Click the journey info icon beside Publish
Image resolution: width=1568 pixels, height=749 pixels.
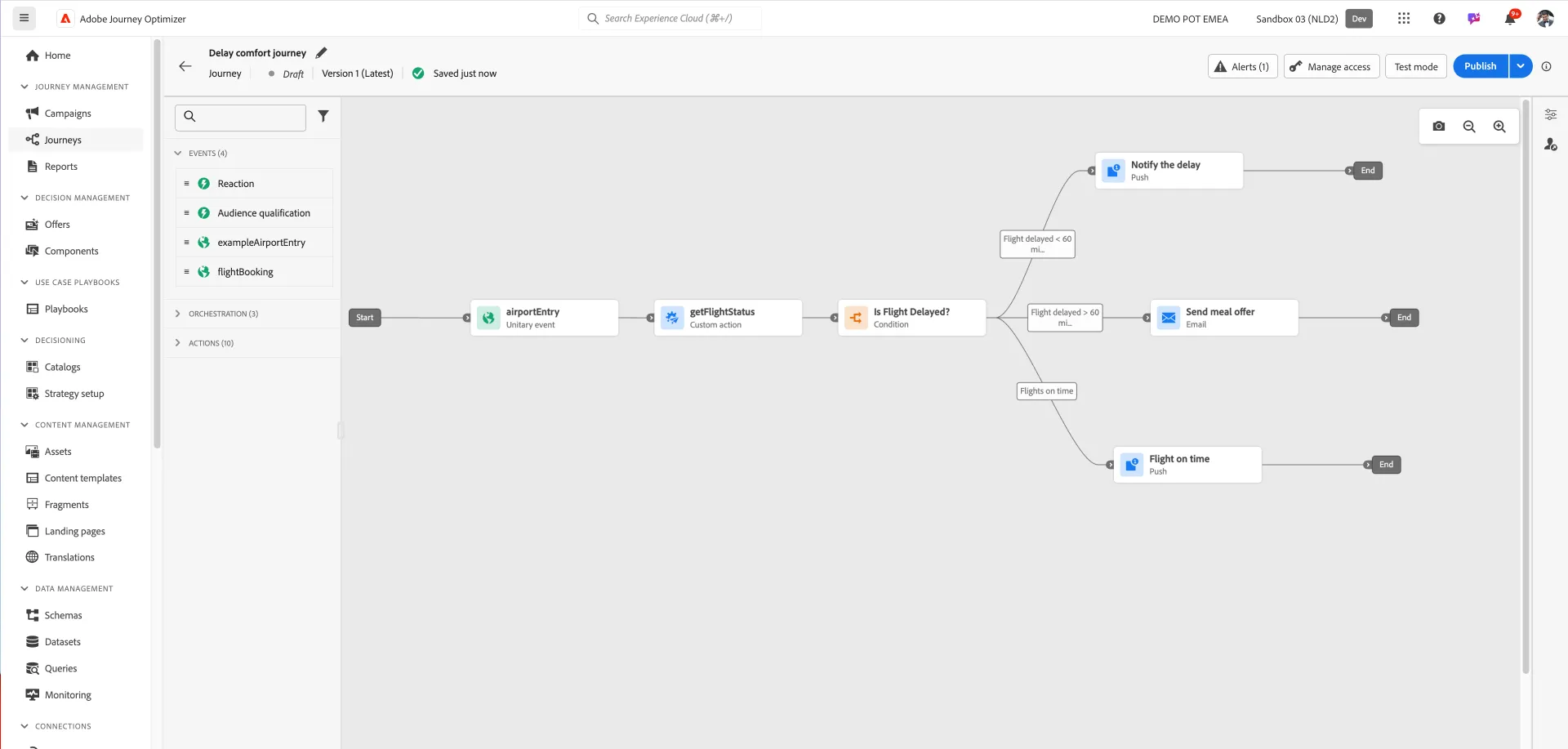1546,66
